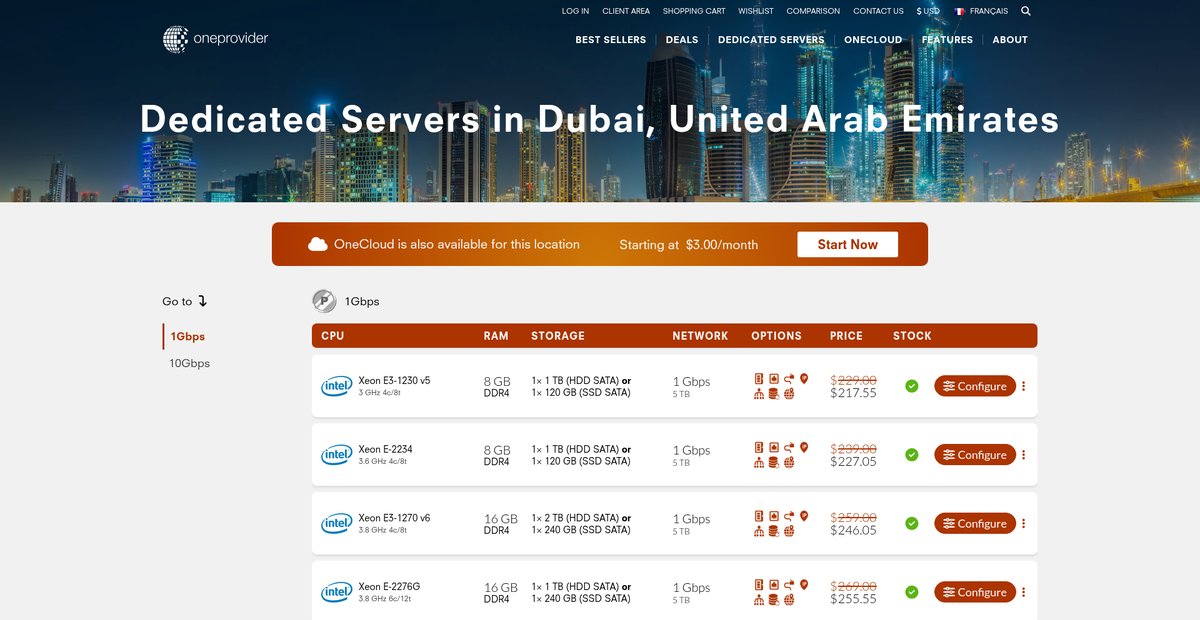Open the three-dot menu for Xeon E-2276G

pyautogui.click(x=1024, y=592)
